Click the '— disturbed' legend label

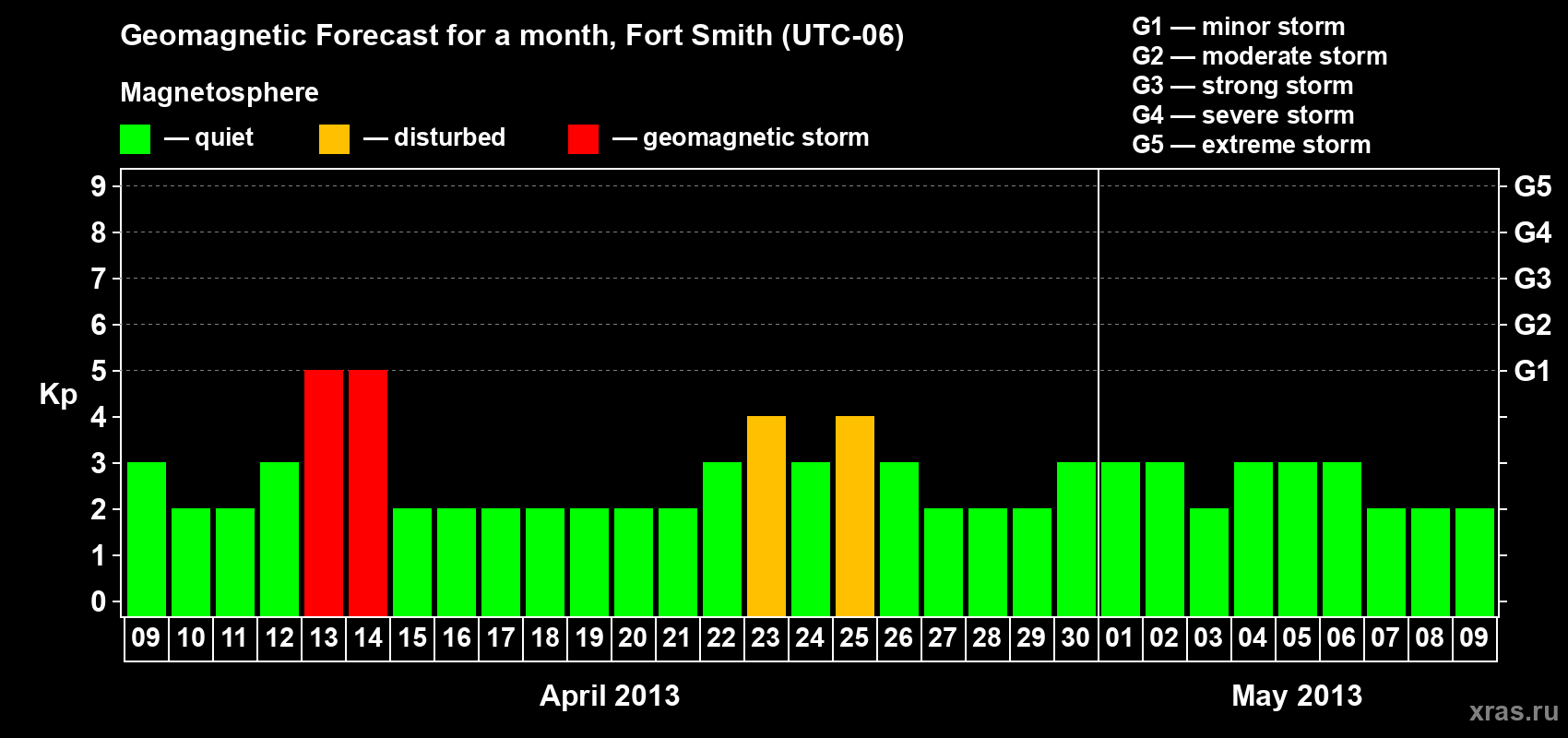click(434, 137)
